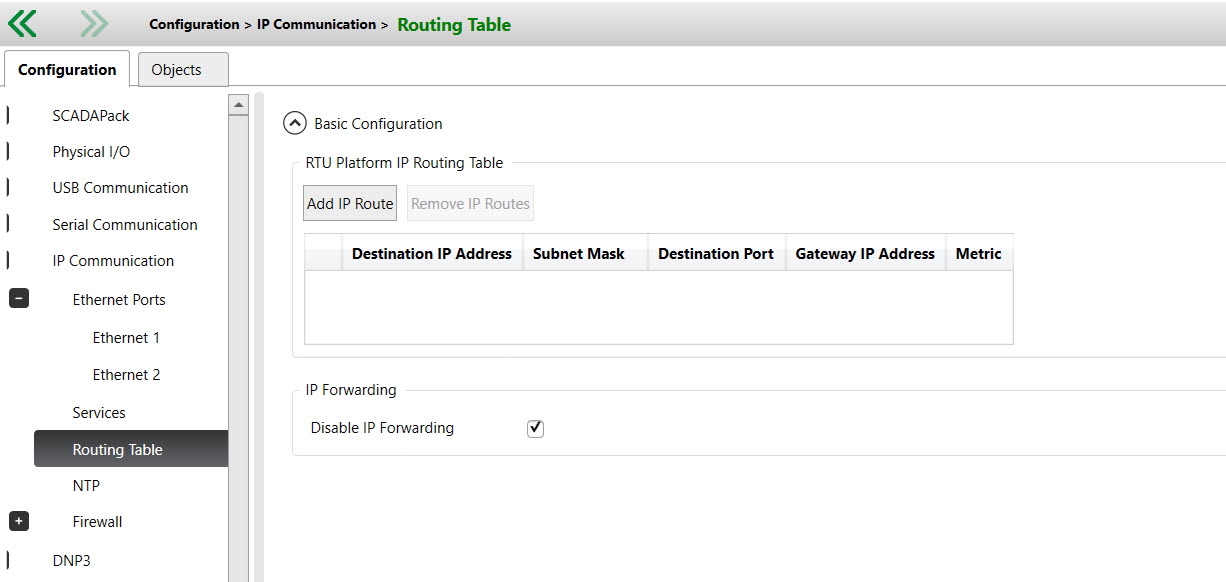Viewport: 1226px width, 582px height.
Task: Select Services in the navigation tree
Action: coord(99,412)
